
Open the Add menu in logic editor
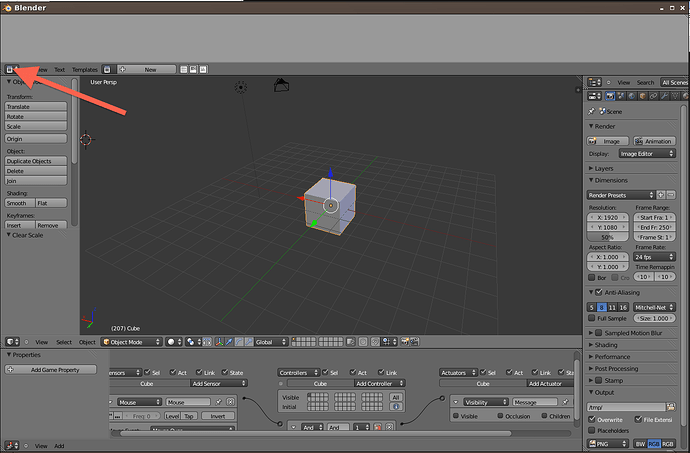(x=59, y=446)
